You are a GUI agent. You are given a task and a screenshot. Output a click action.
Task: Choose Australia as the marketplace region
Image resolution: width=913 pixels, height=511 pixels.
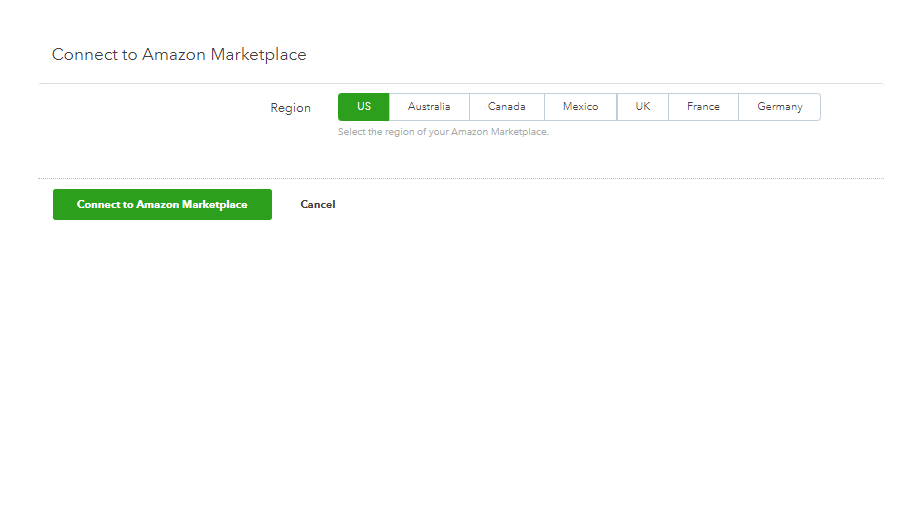pyautogui.click(x=429, y=107)
